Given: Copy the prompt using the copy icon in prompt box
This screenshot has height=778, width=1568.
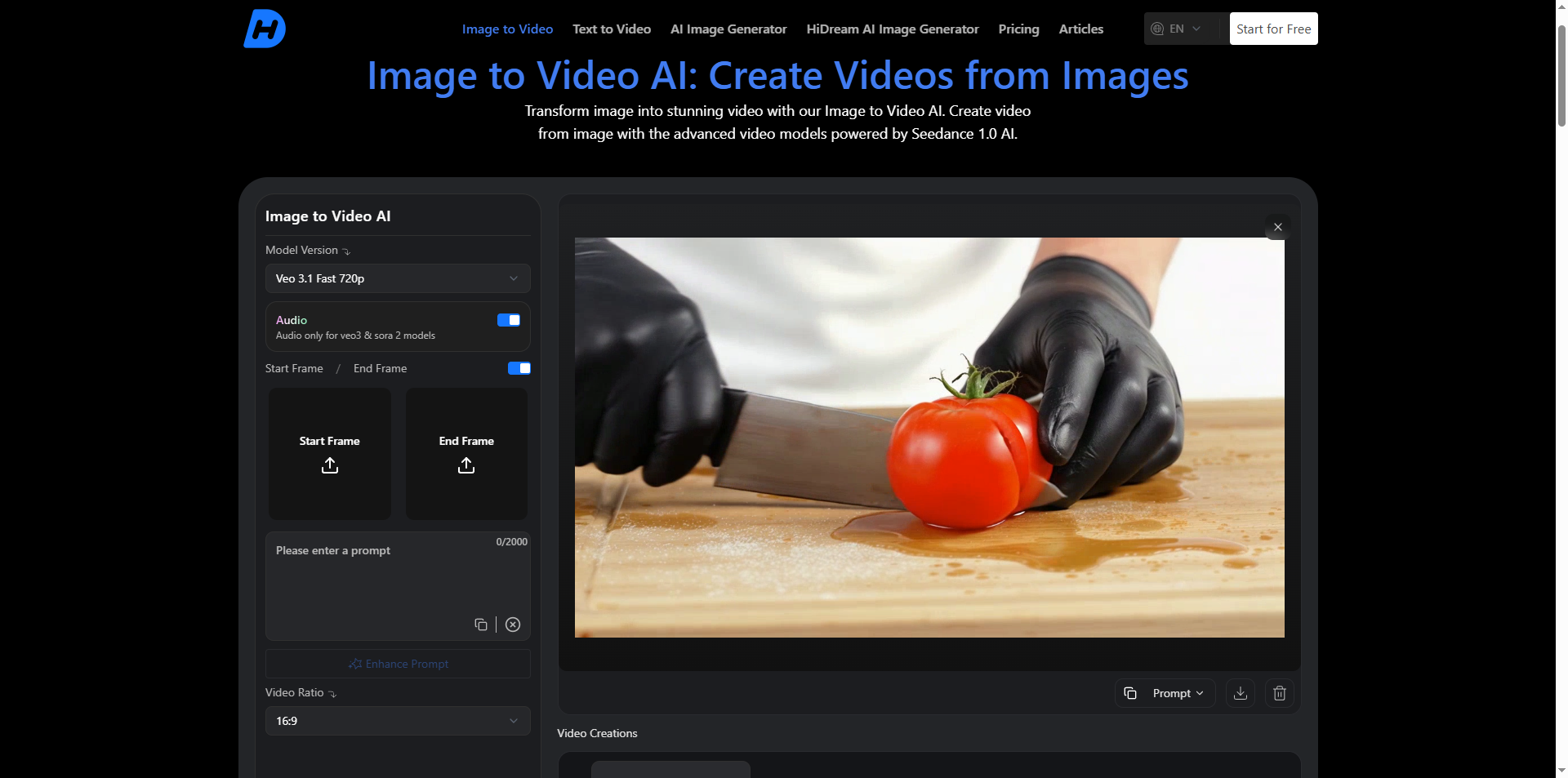Looking at the screenshot, I should (481, 625).
